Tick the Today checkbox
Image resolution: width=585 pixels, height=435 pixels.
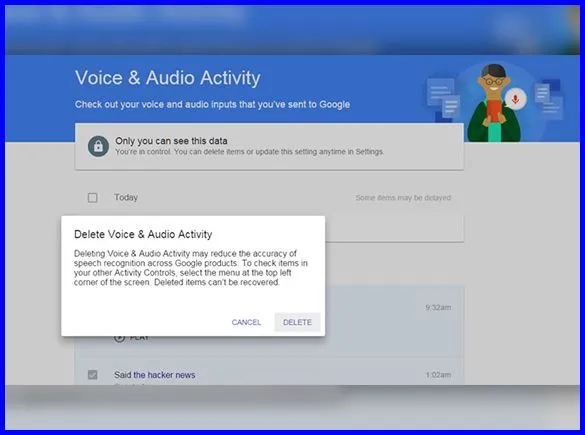[x=93, y=197]
